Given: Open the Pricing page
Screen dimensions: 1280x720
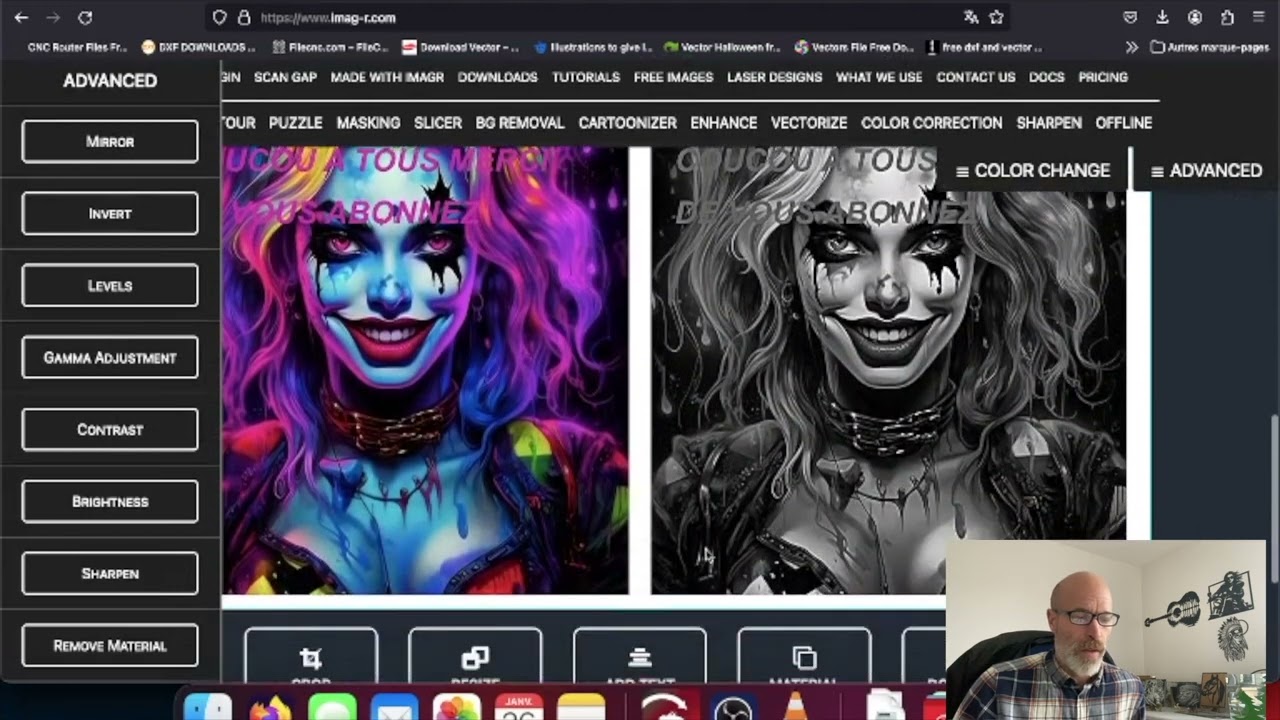Looking at the screenshot, I should coord(1103,77).
